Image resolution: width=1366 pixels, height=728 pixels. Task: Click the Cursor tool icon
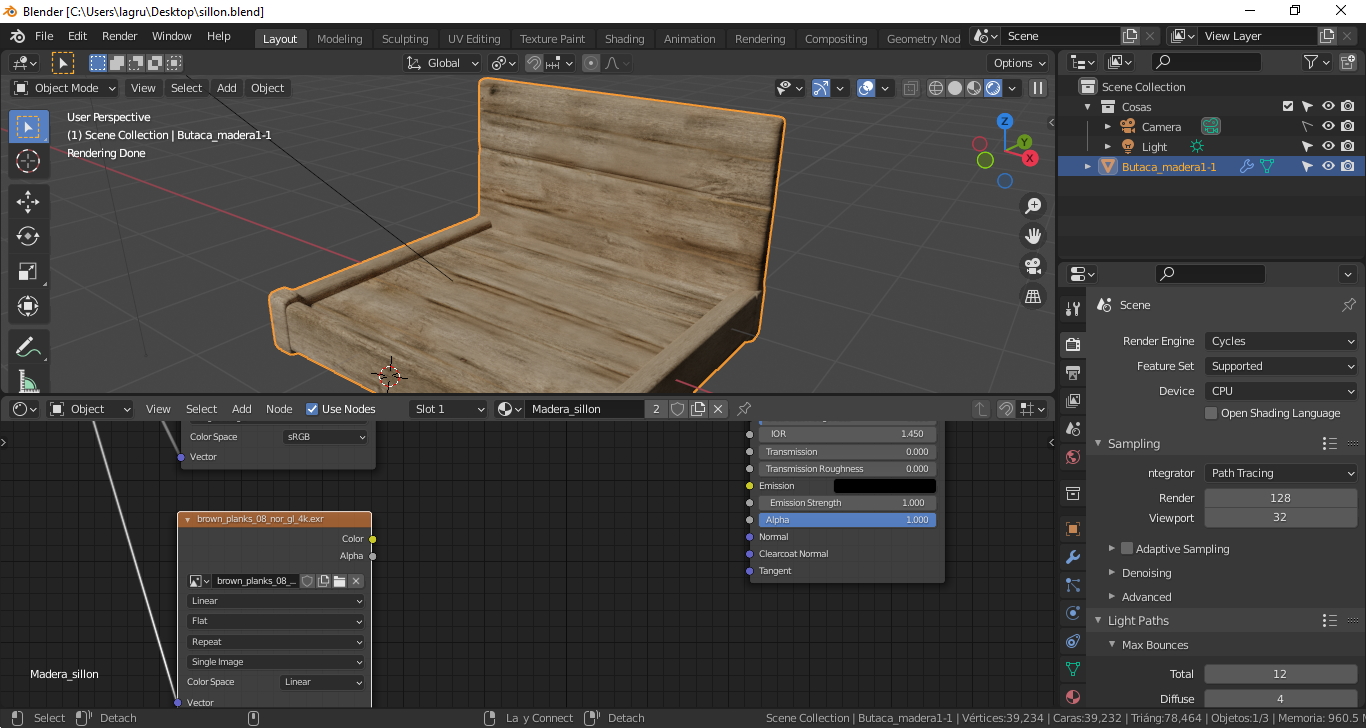[x=28, y=161]
